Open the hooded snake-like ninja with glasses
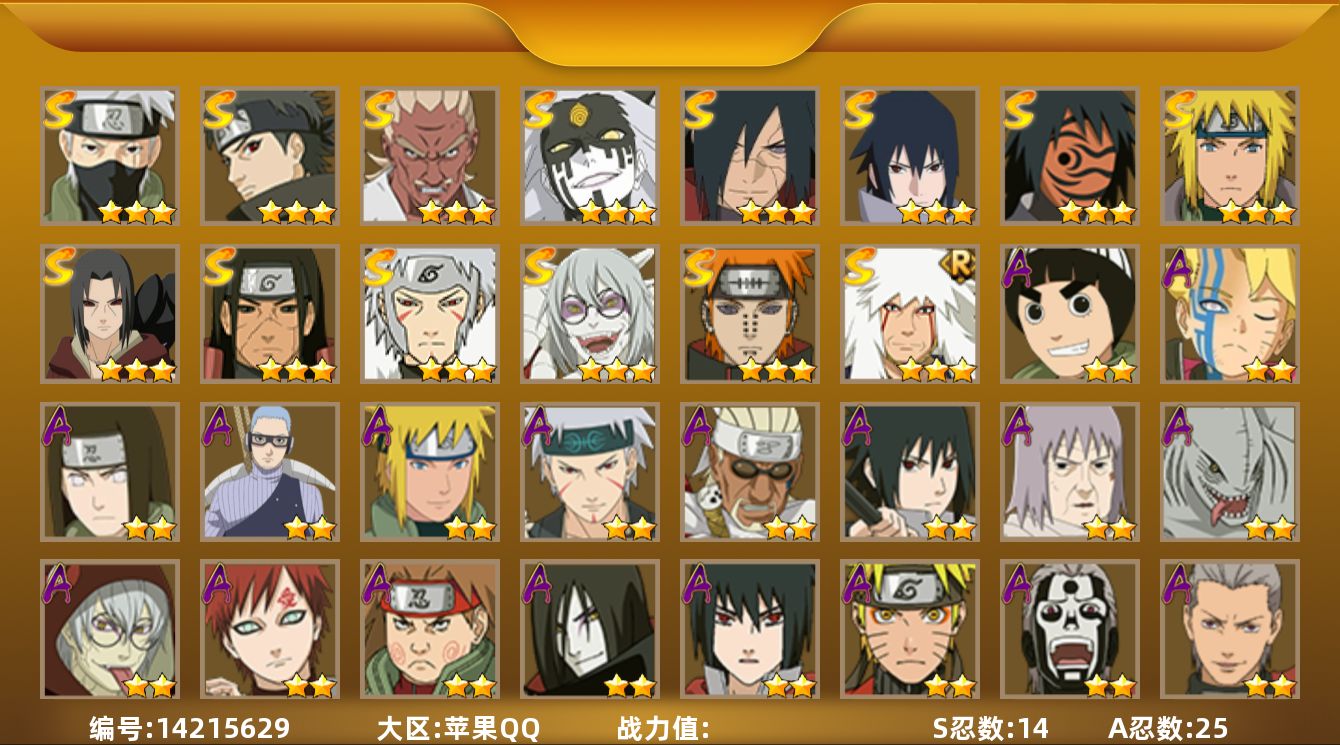Viewport: 1340px width, 745px height. point(109,629)
